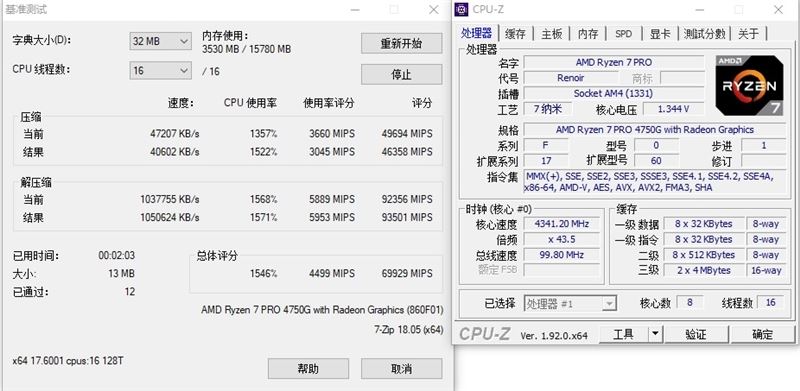The image size is (800, 391).
Task: Click the AMD Ryzen 7 logo image
Action: point(749,85)
